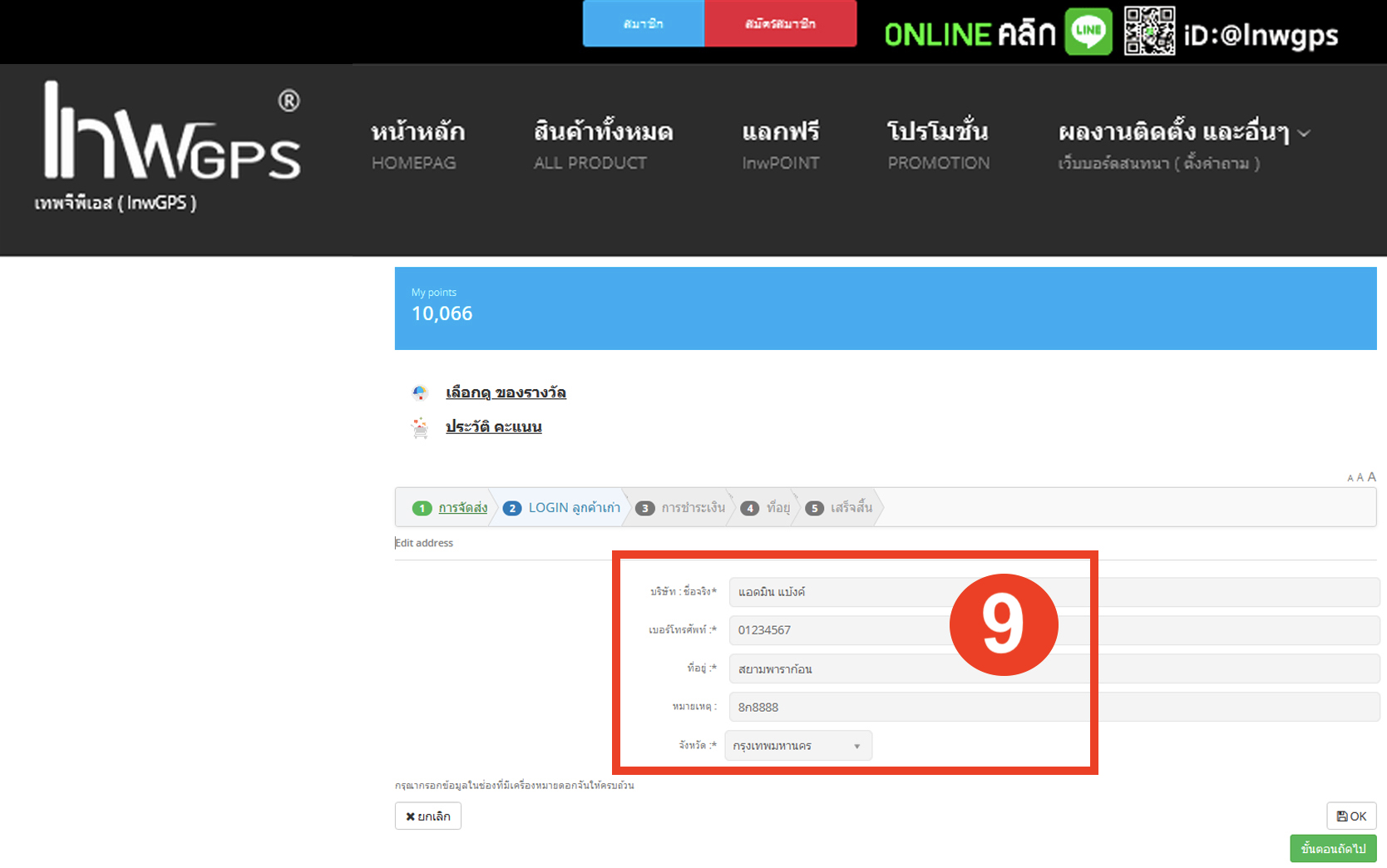Screen dimensions: 1387x868
Task: Click the blue member login button
Action: click(643, 24)
